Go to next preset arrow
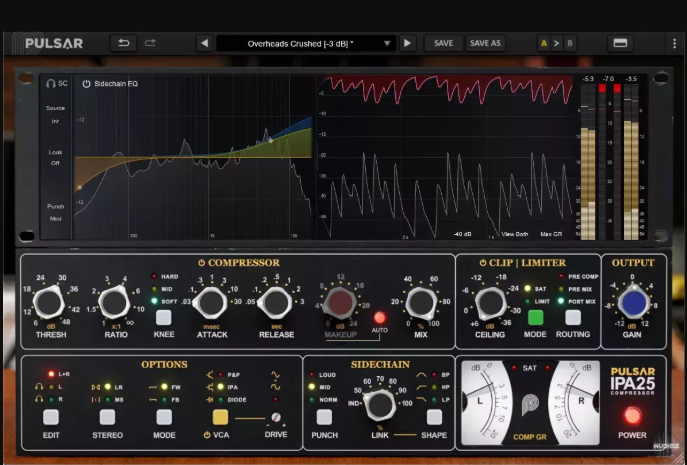This screenshot has width=687, height=465. pos(407,43)
